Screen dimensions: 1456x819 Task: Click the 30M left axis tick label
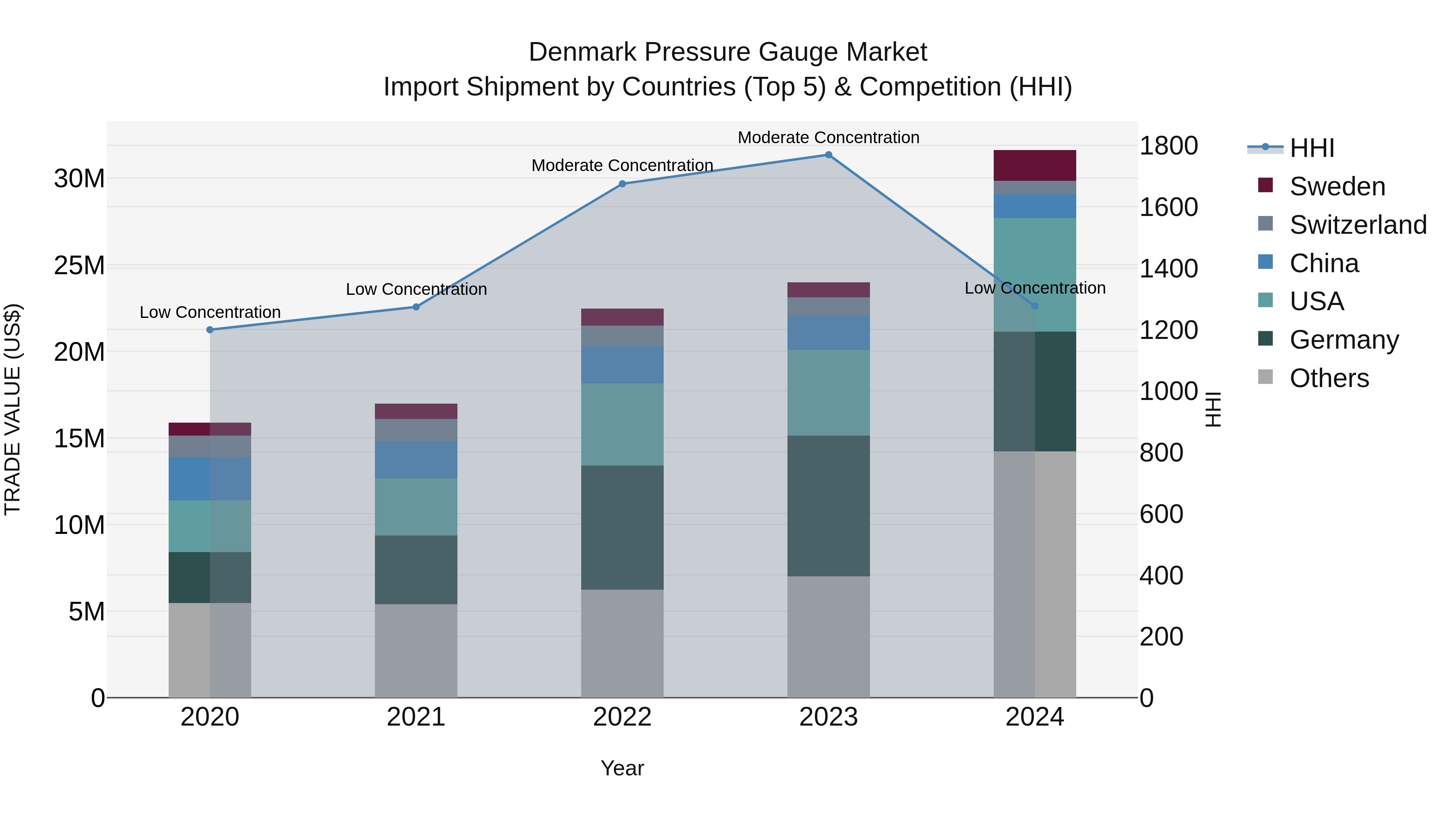pos(79,179)
